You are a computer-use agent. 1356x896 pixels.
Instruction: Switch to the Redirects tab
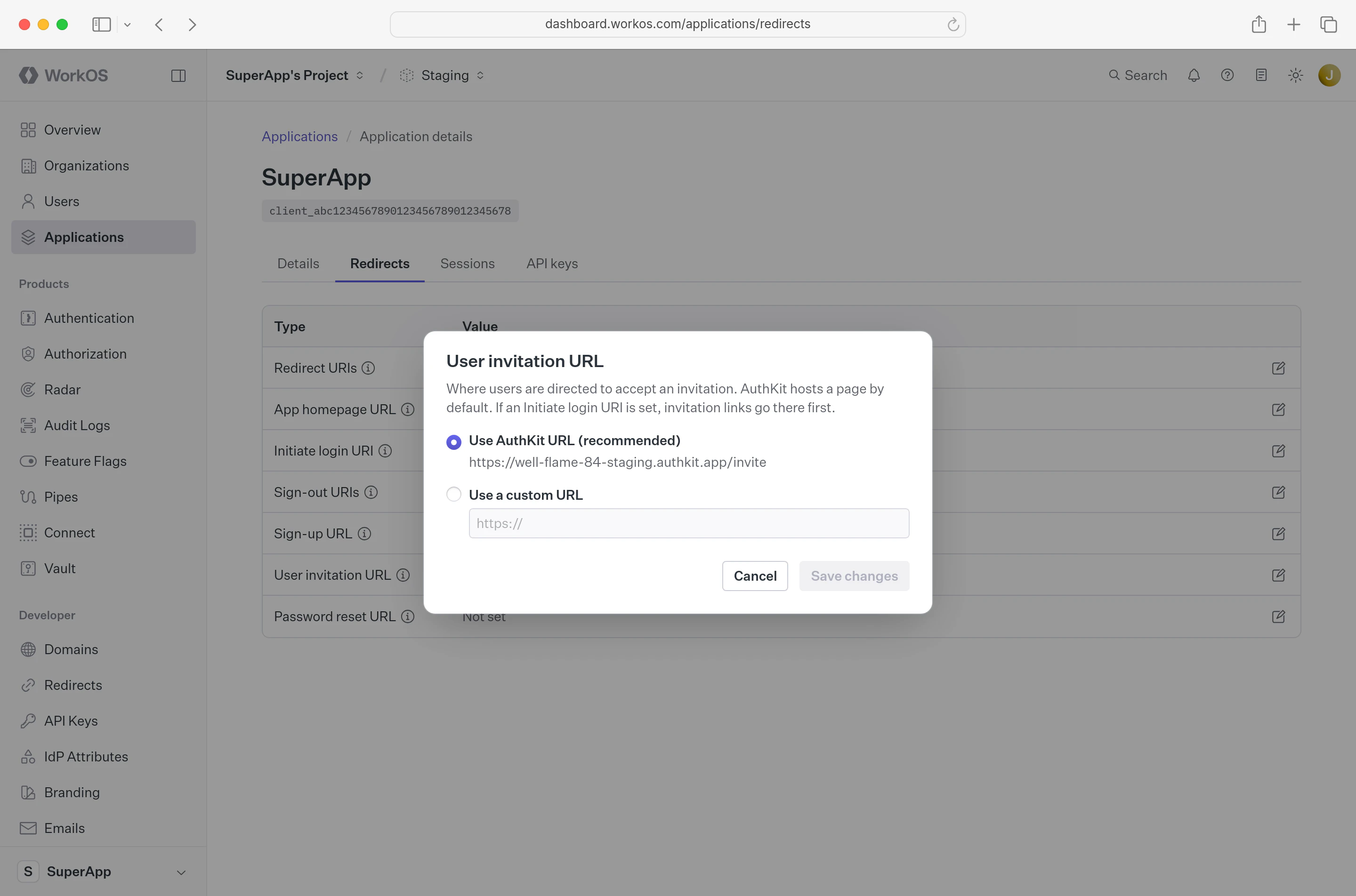(x=379, y=264)
